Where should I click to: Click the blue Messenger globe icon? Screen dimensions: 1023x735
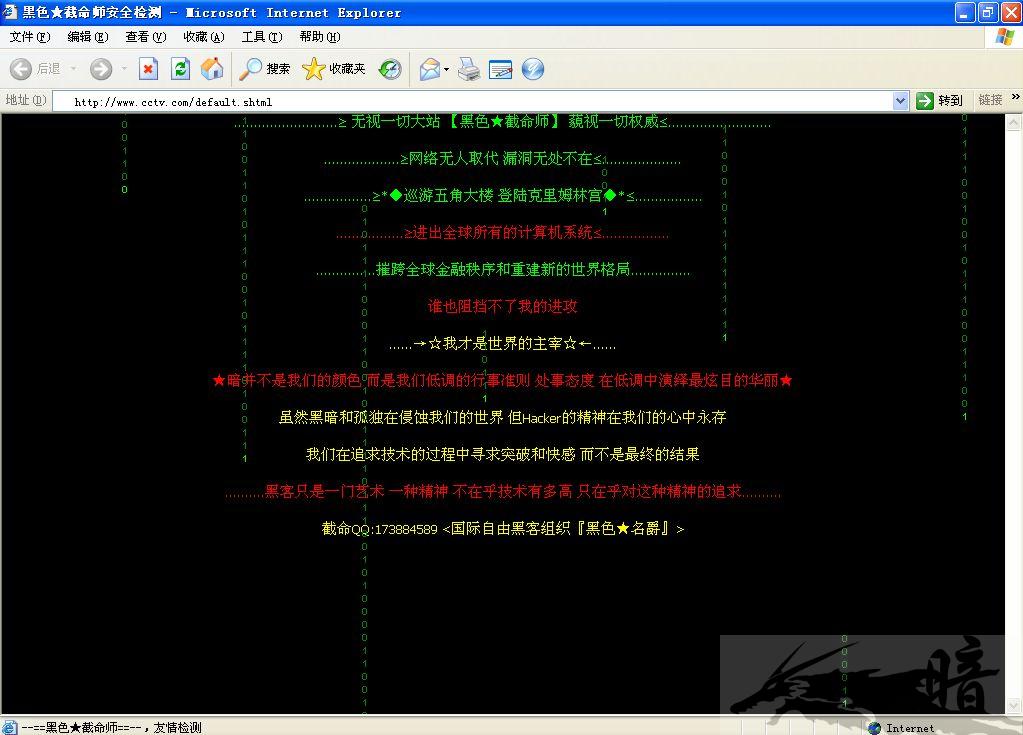532,68
